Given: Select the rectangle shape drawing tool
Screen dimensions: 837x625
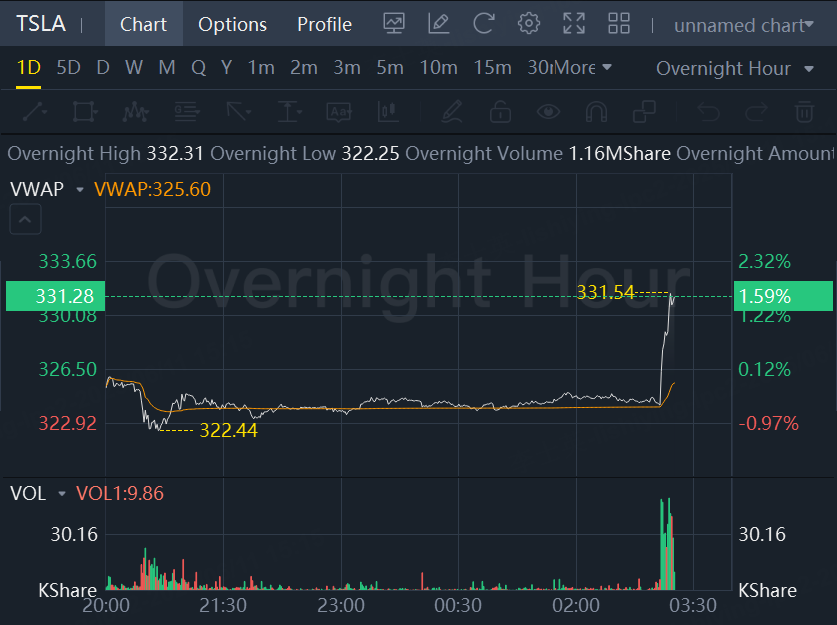Looking at the screenshot, I should tap(85, 112).
